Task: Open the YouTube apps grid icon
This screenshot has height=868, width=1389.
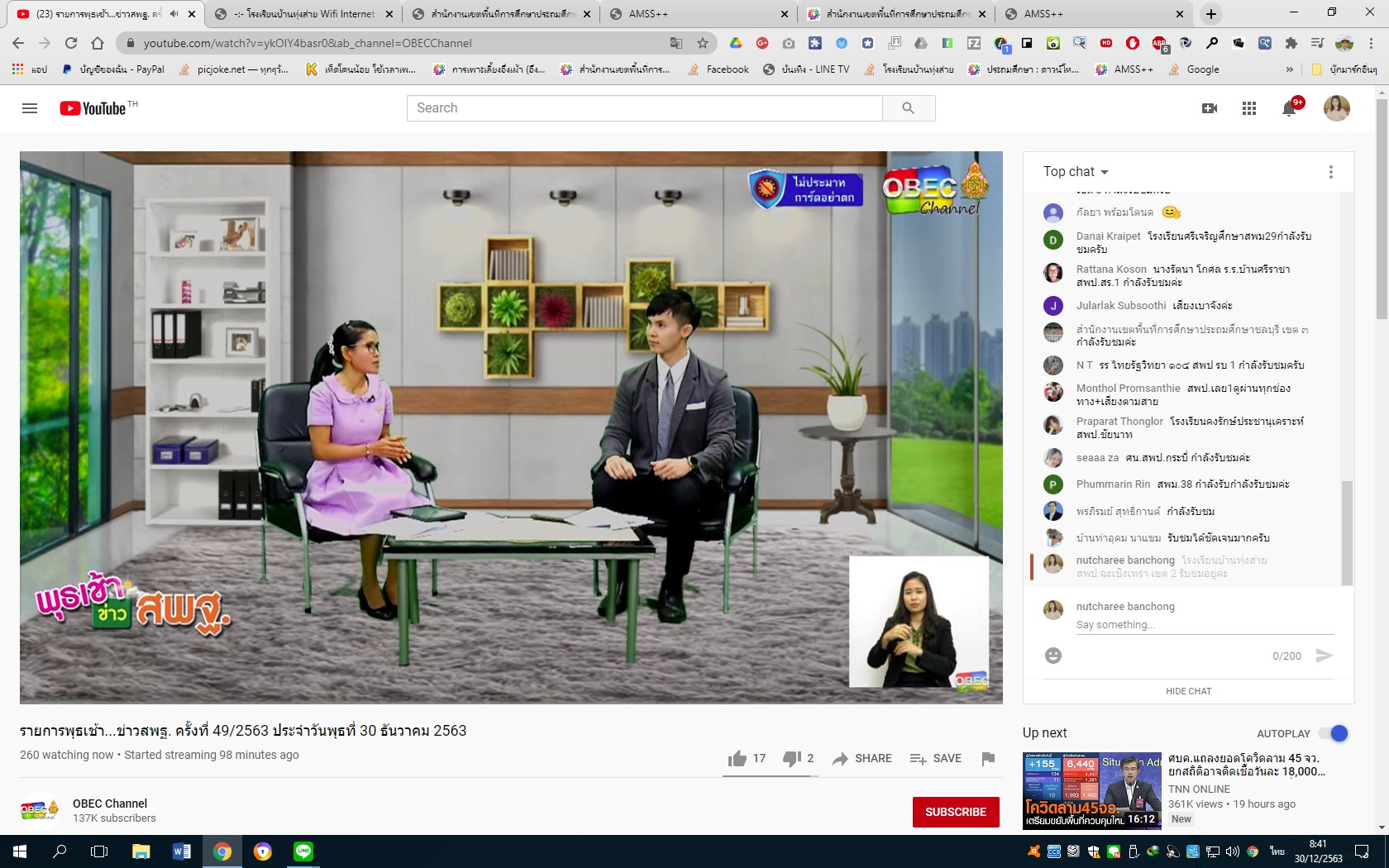Action: click(x=1249, y=108)
